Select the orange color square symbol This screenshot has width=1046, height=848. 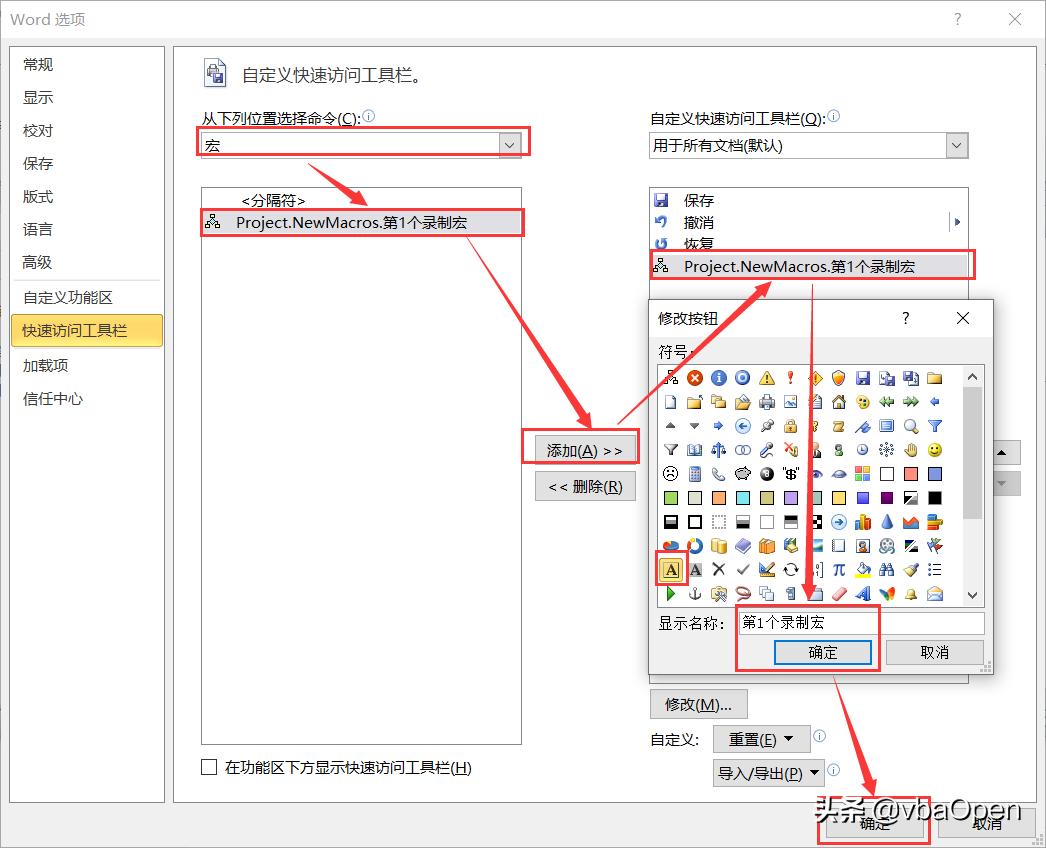pos(719,498)
